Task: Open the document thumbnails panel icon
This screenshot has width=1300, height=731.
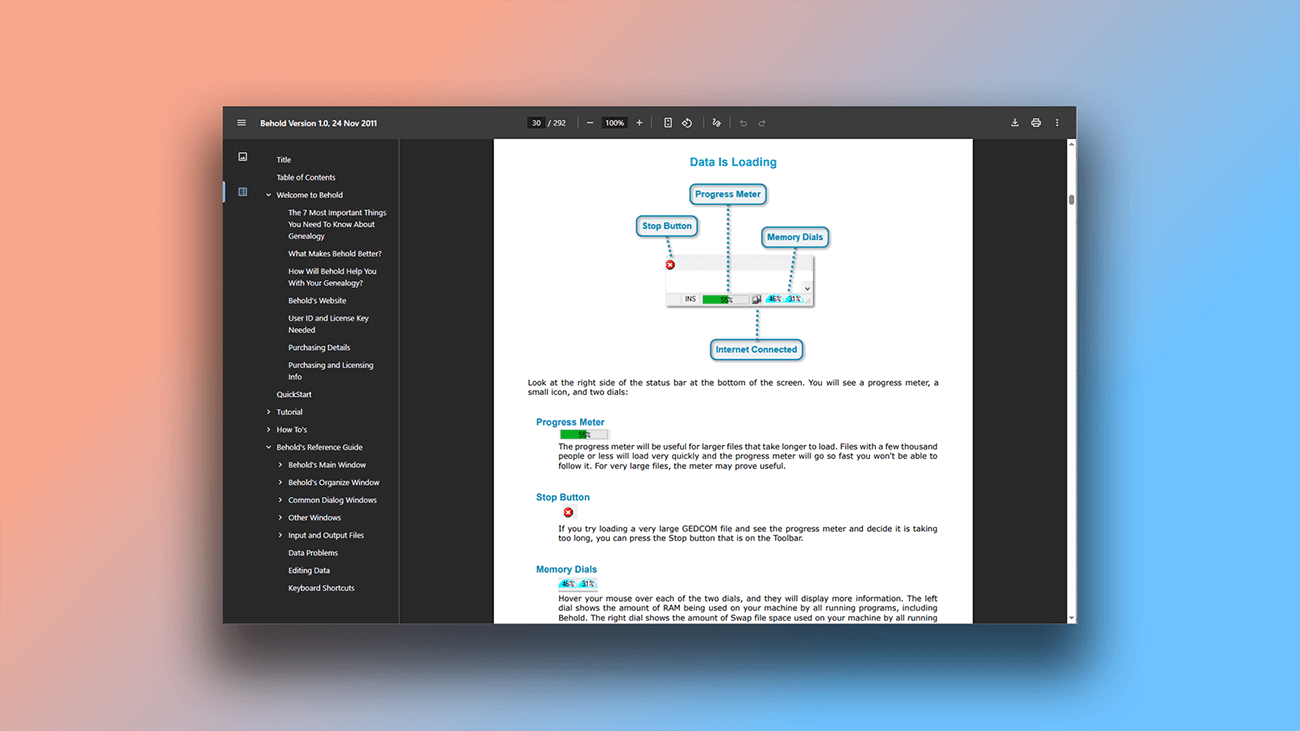Action: 242,155
